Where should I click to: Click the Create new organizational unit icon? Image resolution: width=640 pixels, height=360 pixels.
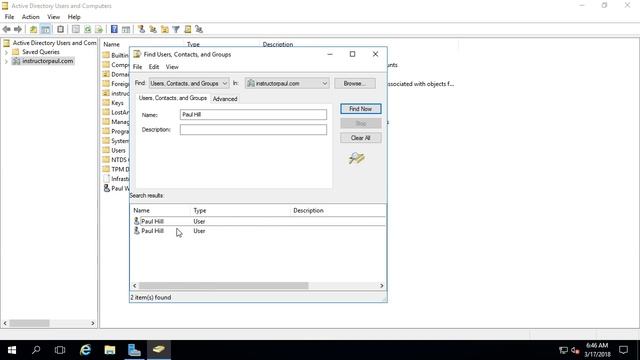[164, 29]
